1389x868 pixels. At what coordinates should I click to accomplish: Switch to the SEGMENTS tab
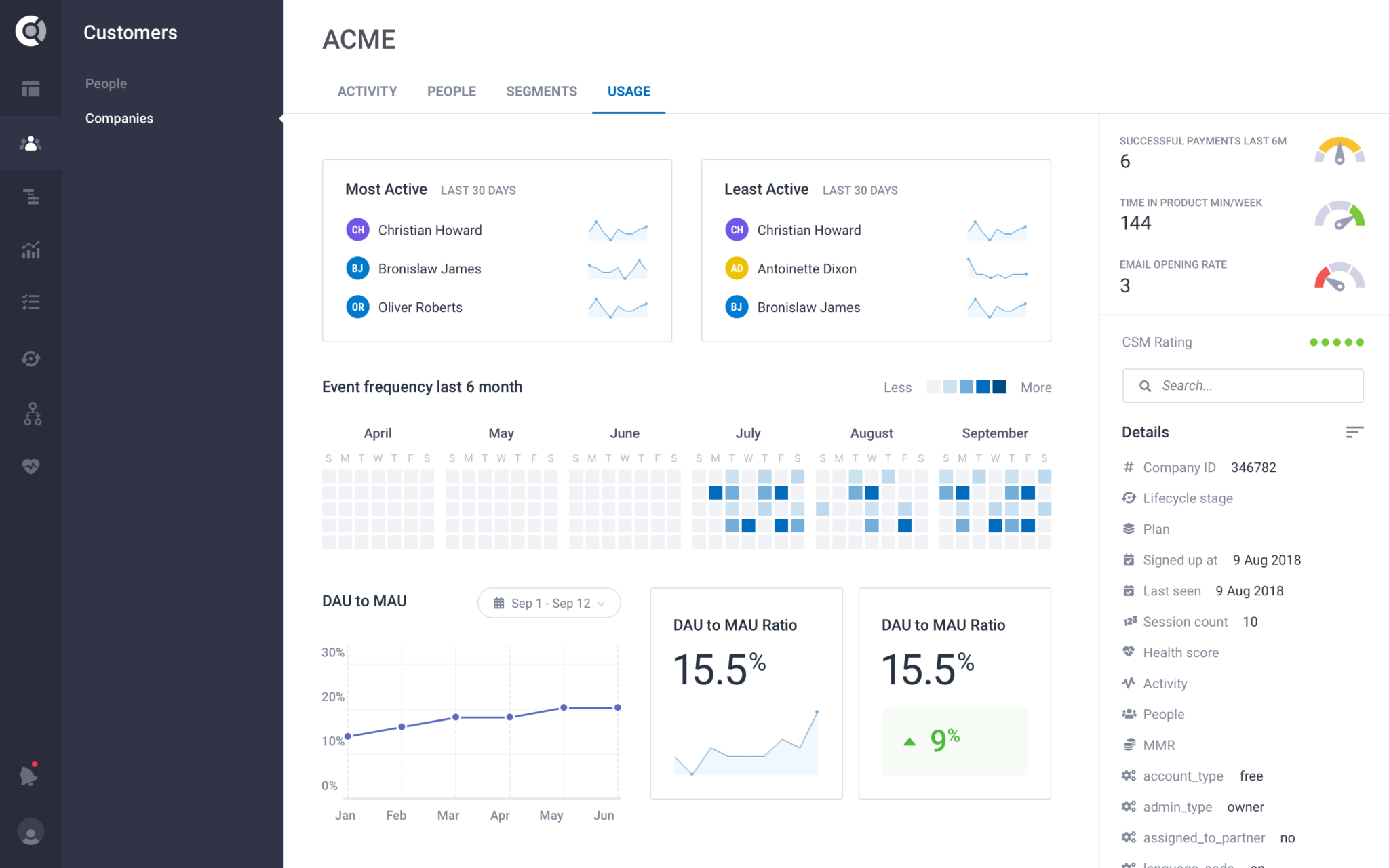click(x=541, y=91)
